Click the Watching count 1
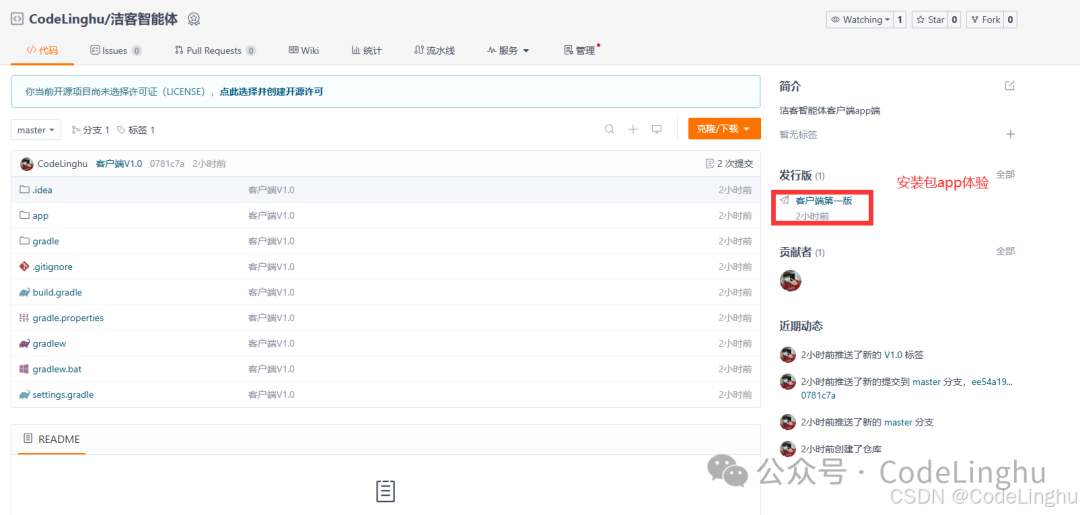This screenshot has width=1080, height=515. [x=900, y=20]
